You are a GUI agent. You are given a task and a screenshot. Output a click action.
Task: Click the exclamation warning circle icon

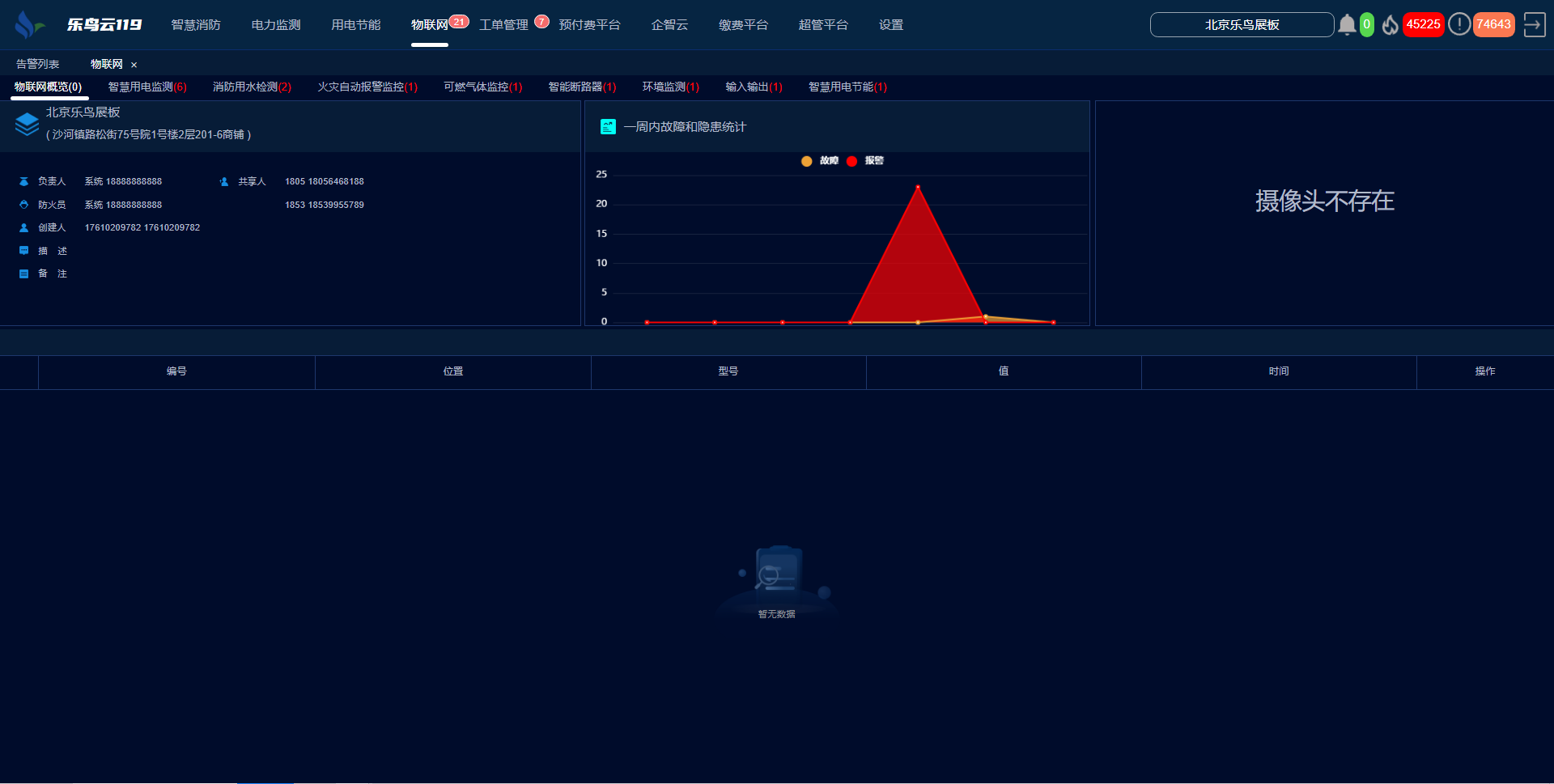[1458, 24]
